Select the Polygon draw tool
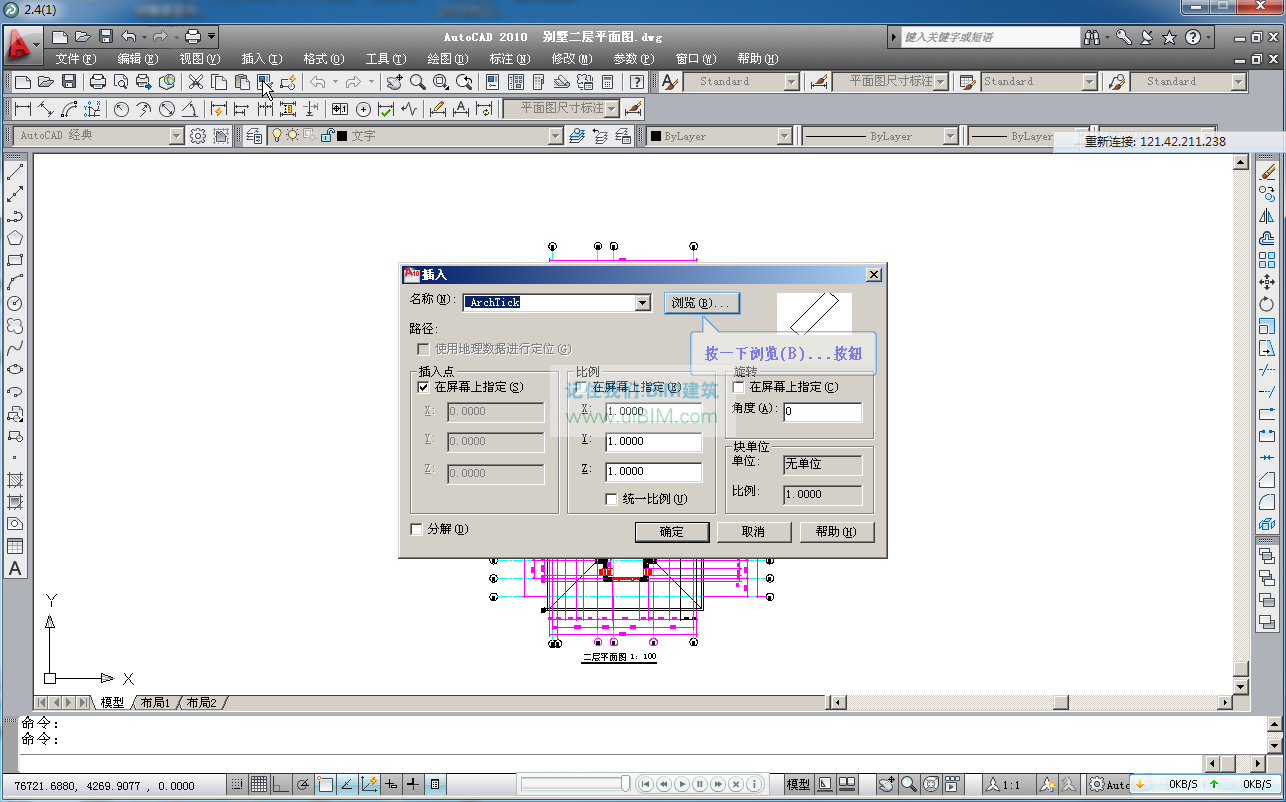Screen dimensions: 1286x802 point(15,238)
